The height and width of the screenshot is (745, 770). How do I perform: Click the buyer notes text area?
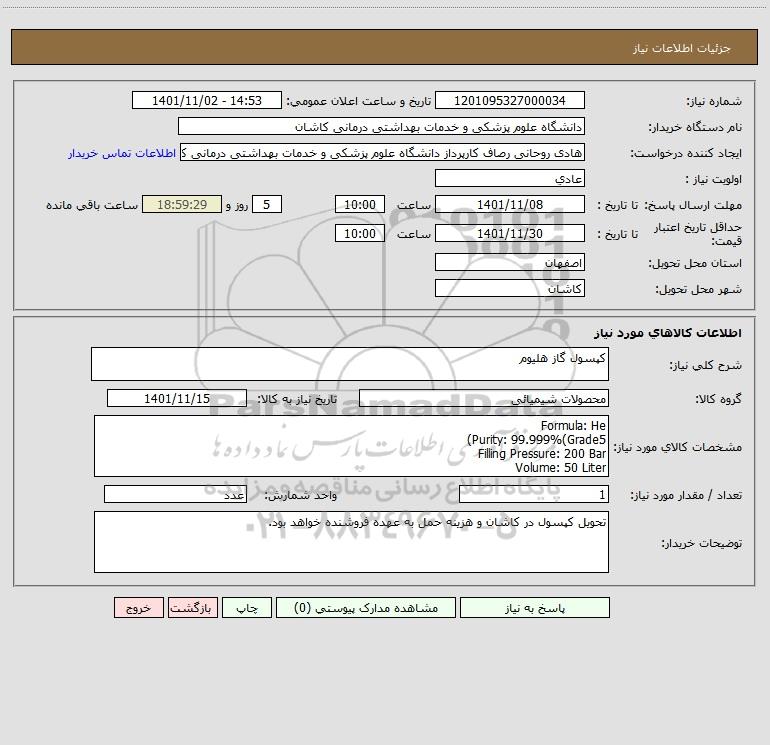(x=351, y=542)
